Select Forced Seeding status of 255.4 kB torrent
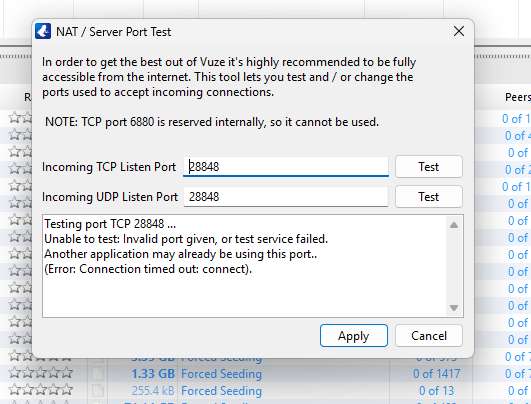This screenshot has height=404, width=531. [221, 391]
